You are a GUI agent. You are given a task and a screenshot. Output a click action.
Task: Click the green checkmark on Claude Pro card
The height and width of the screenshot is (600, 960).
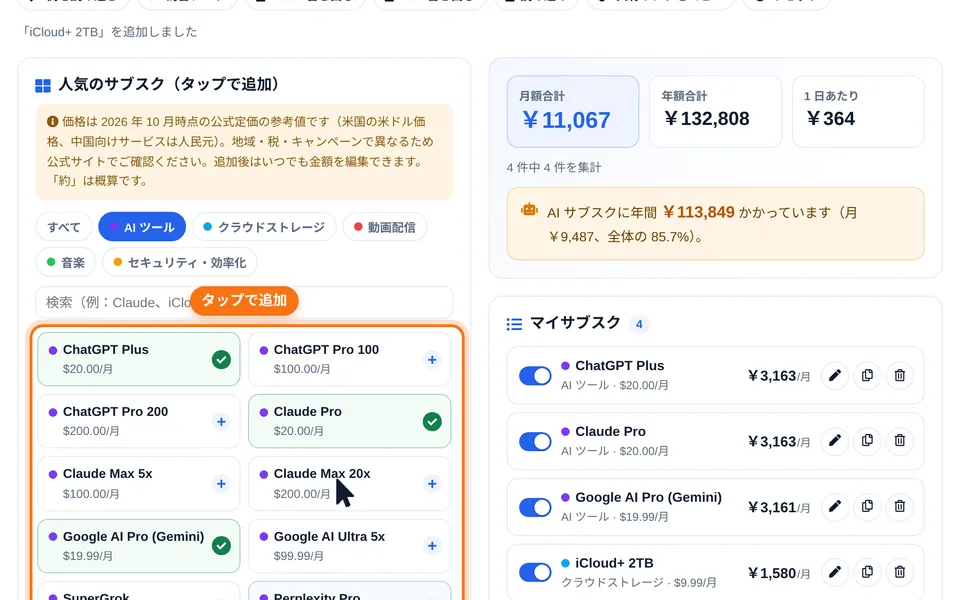[x=432, y=422]
